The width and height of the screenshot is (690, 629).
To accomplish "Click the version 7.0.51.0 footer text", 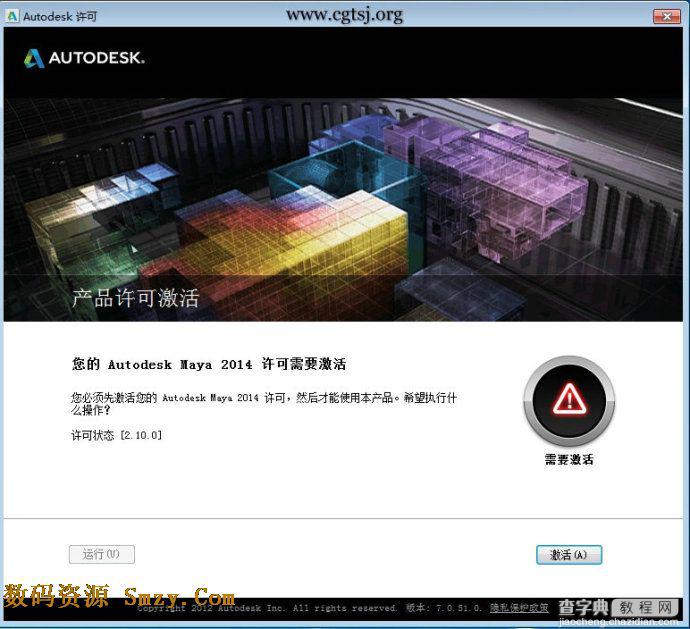I will point(444,608).
